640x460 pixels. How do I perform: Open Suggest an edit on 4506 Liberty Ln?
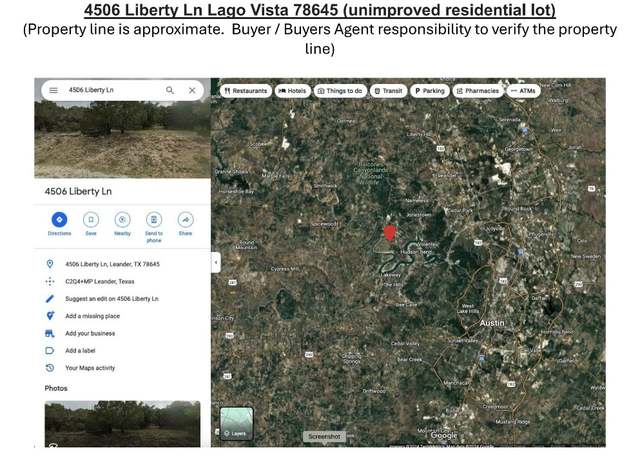(112, 299)
